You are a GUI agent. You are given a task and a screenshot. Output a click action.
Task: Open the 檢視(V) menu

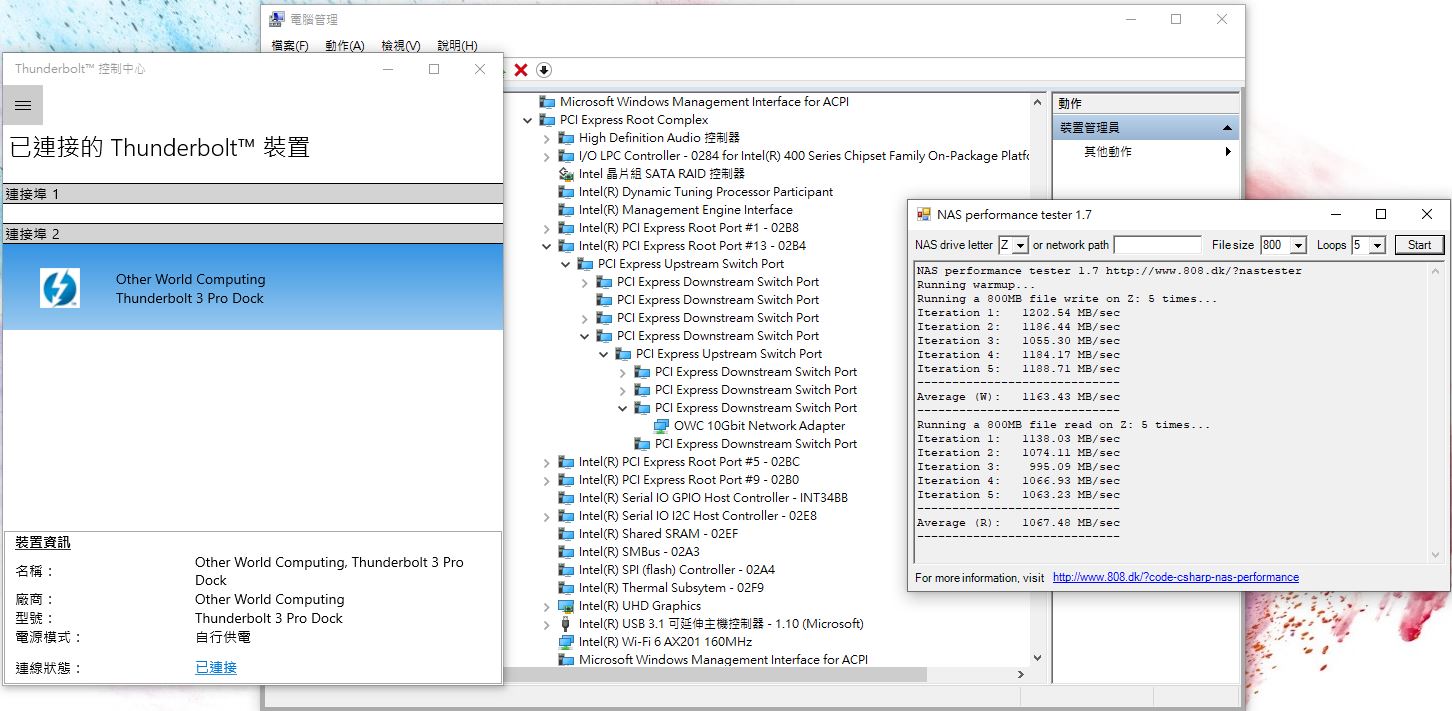(x=400, y=46)
